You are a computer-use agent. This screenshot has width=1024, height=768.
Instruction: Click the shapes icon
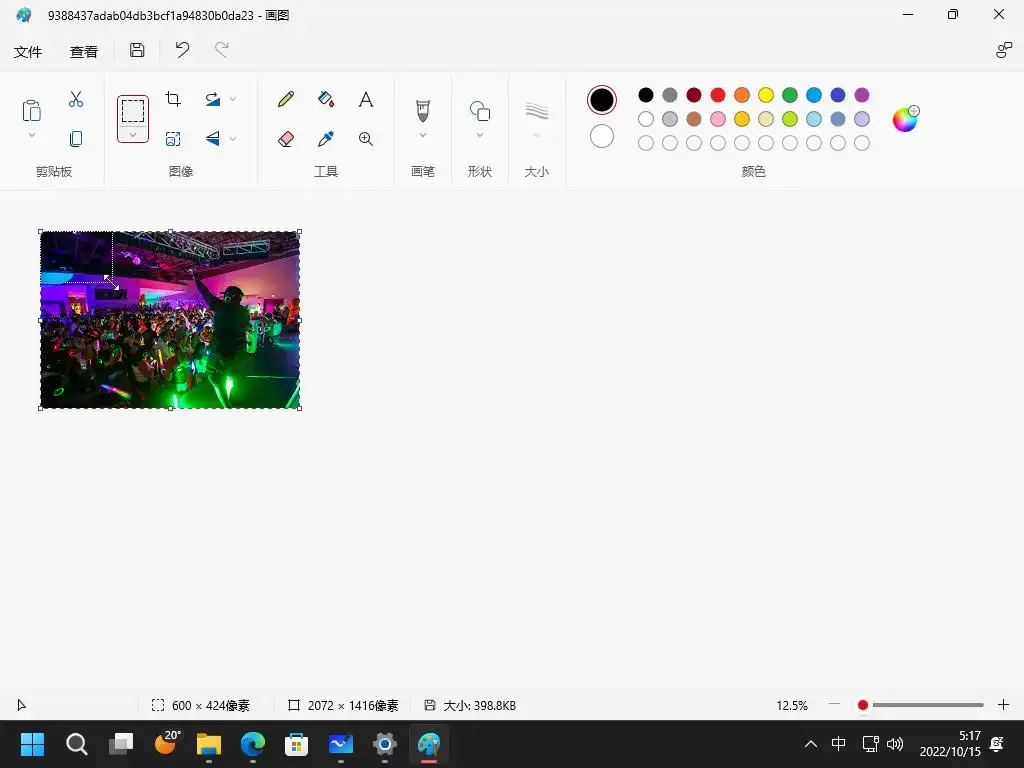pos(480,111)
